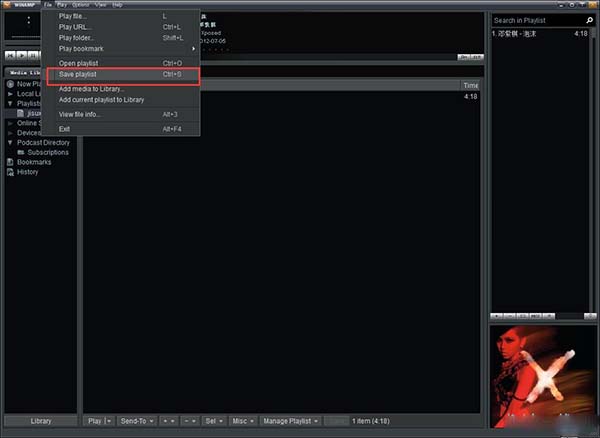Open the Send-To dropdown
Screen dimensions: 600x438
[136, 421]
